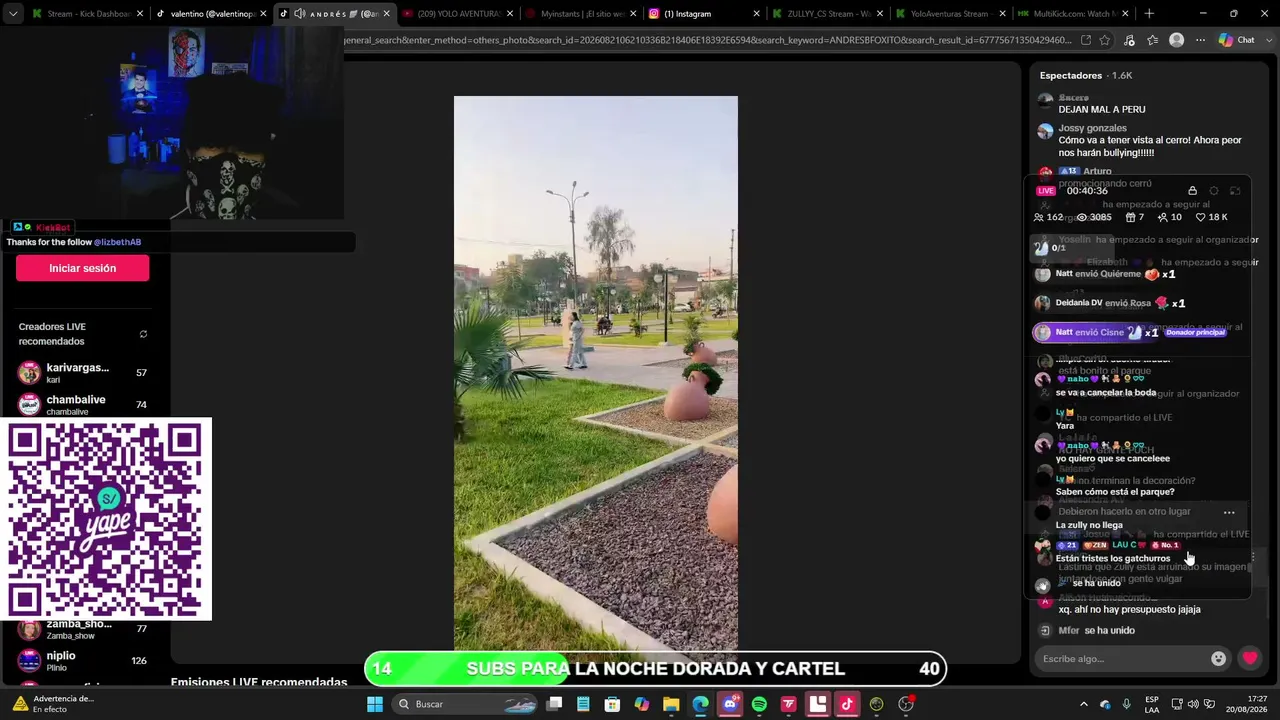Click the comment 'Están tristes los gatchurros'

click(1113, 559)
